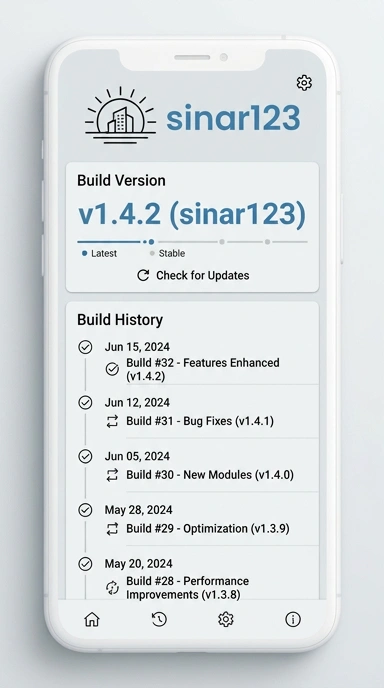
Task: Open Build #31 - Bug Fixes (v1.4.1) entry
Action: click(200, 421)
